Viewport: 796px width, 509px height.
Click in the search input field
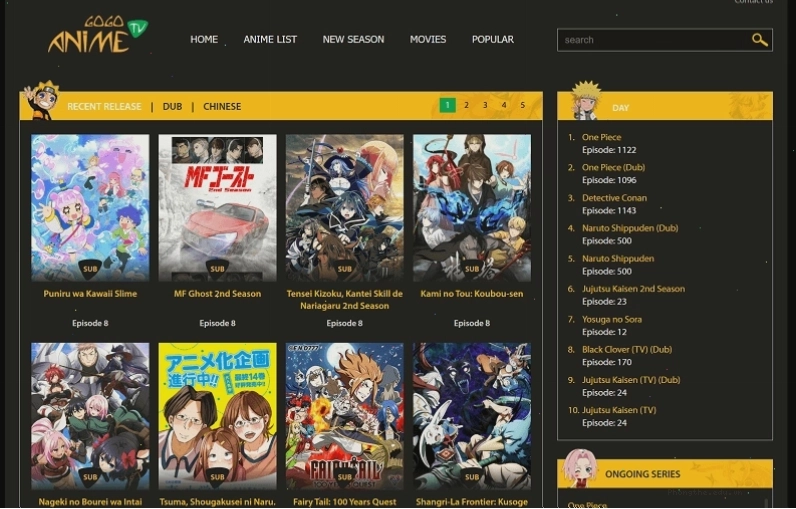click(x=654, y=40)
